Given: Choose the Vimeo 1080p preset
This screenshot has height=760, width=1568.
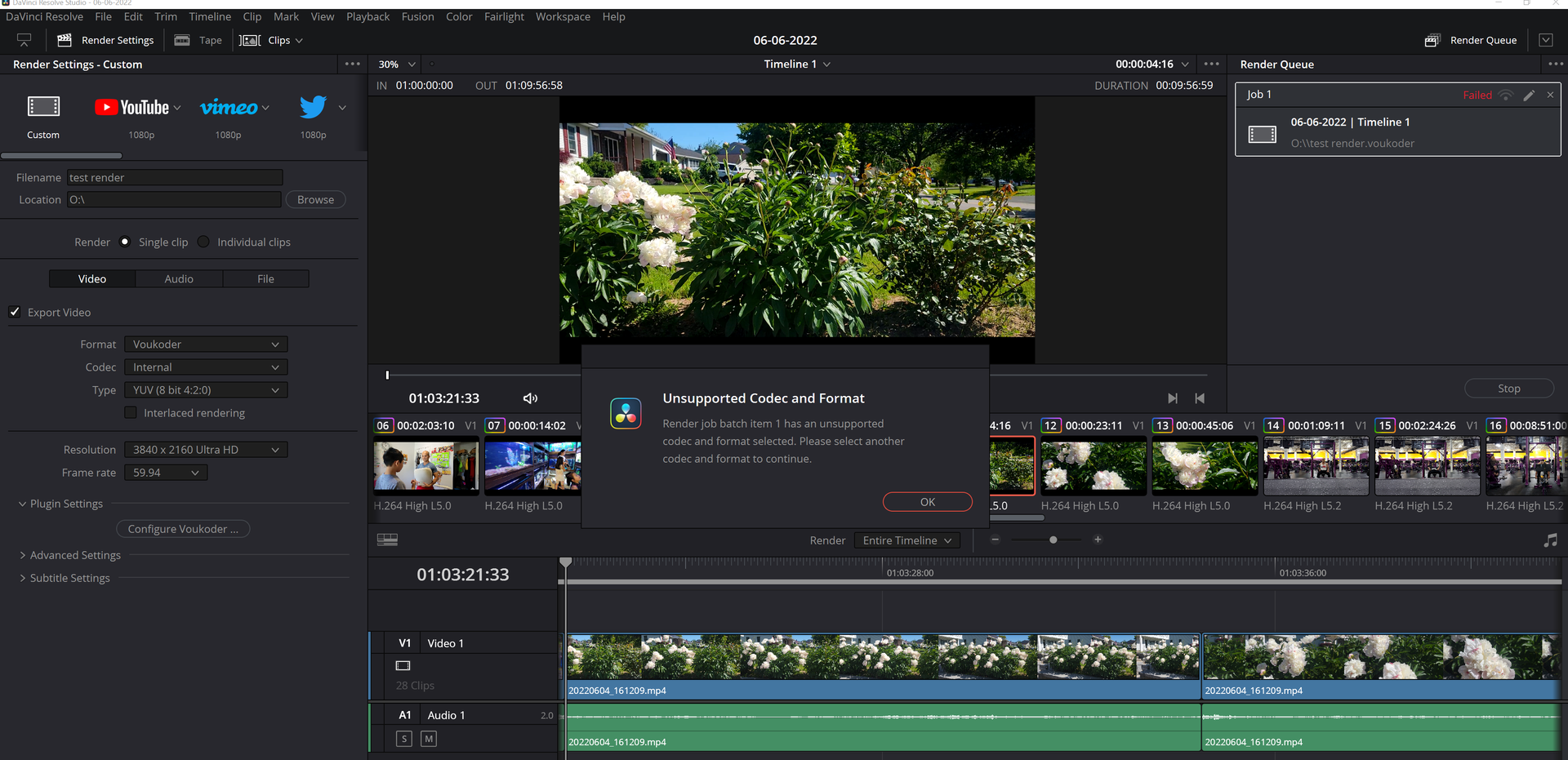Looking at the screenshot, I should click(229, 108).
